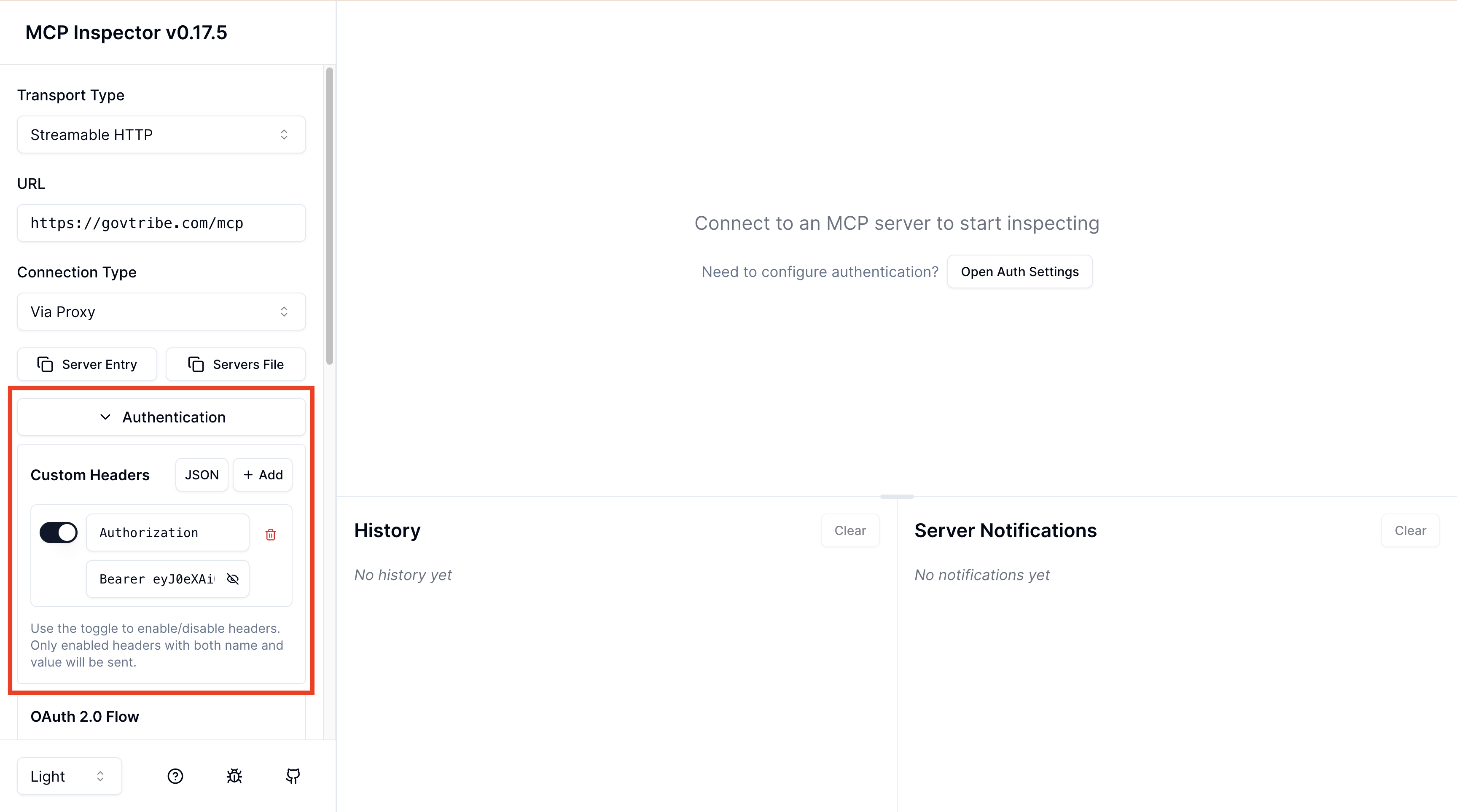
Task: Click the copy icon on Servers File
Action: pyautogui.click(x=196, y=364)
